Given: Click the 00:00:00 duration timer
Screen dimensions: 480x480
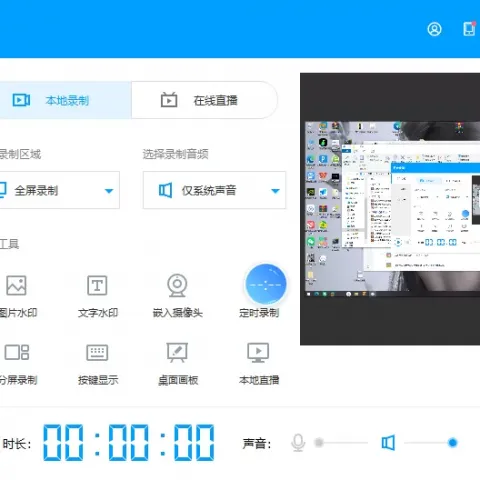Looking at the screenshot, I should (x=129, y=443).
